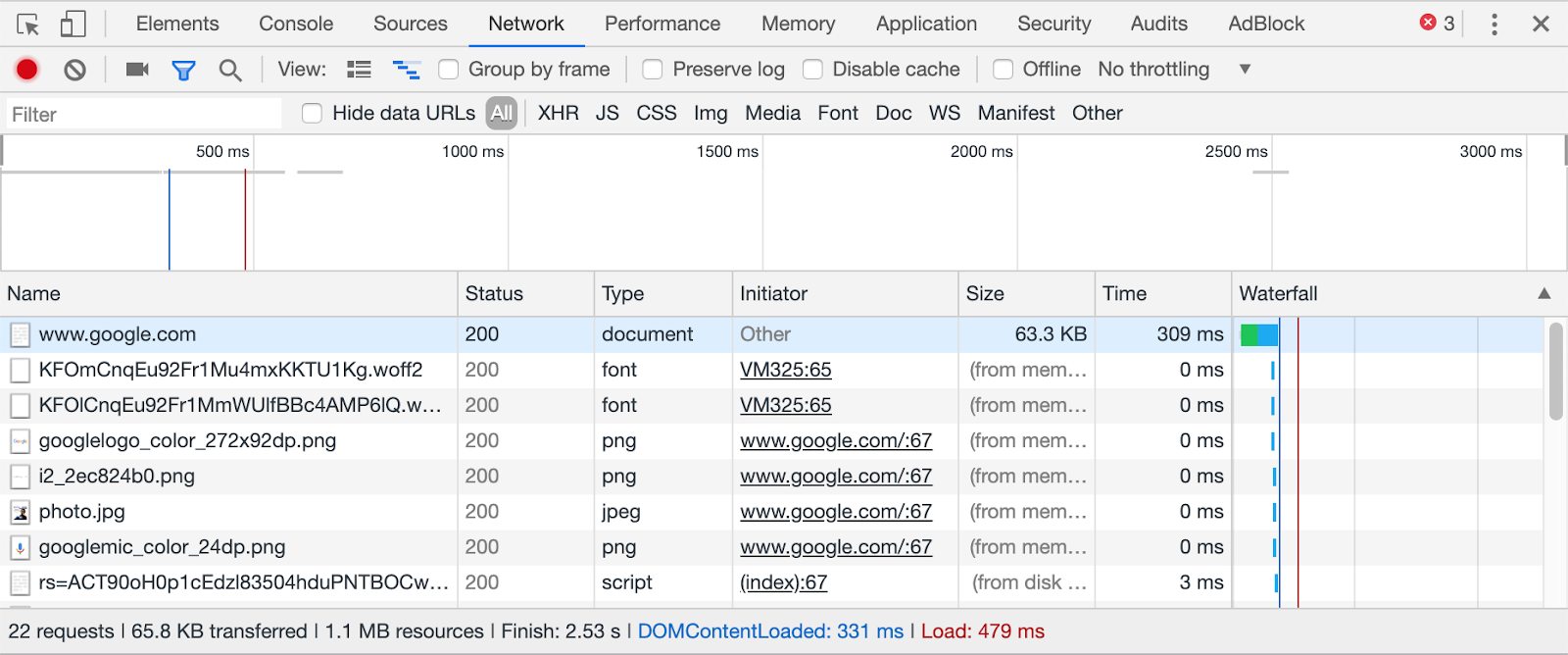The image size is (1568, 655).
Task: Open VM325:65 initiator for KFOmCnqEu92Fr1Mu4mxK font
Action: pos(786,371)
